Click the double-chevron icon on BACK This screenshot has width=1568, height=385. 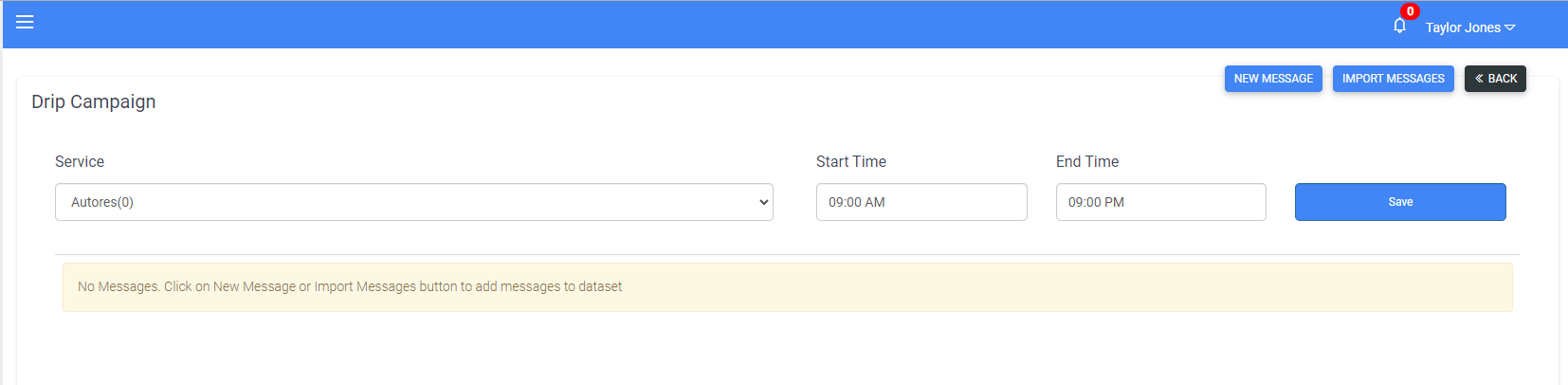click(x=1479, y=79)
